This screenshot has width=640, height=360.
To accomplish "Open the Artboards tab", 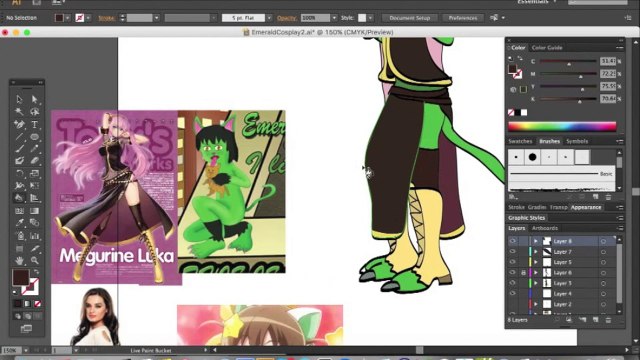I will point(544,228).
